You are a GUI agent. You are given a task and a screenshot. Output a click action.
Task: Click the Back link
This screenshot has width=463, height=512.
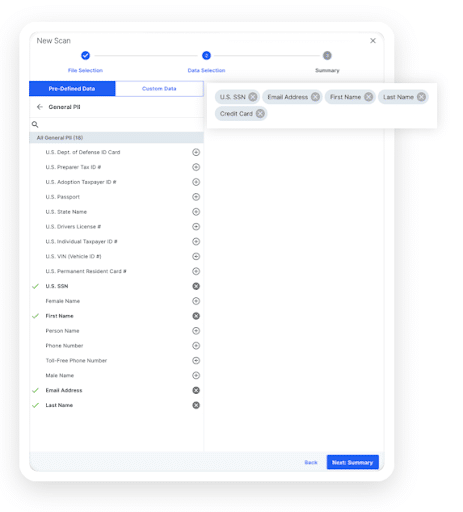(311, 463)
